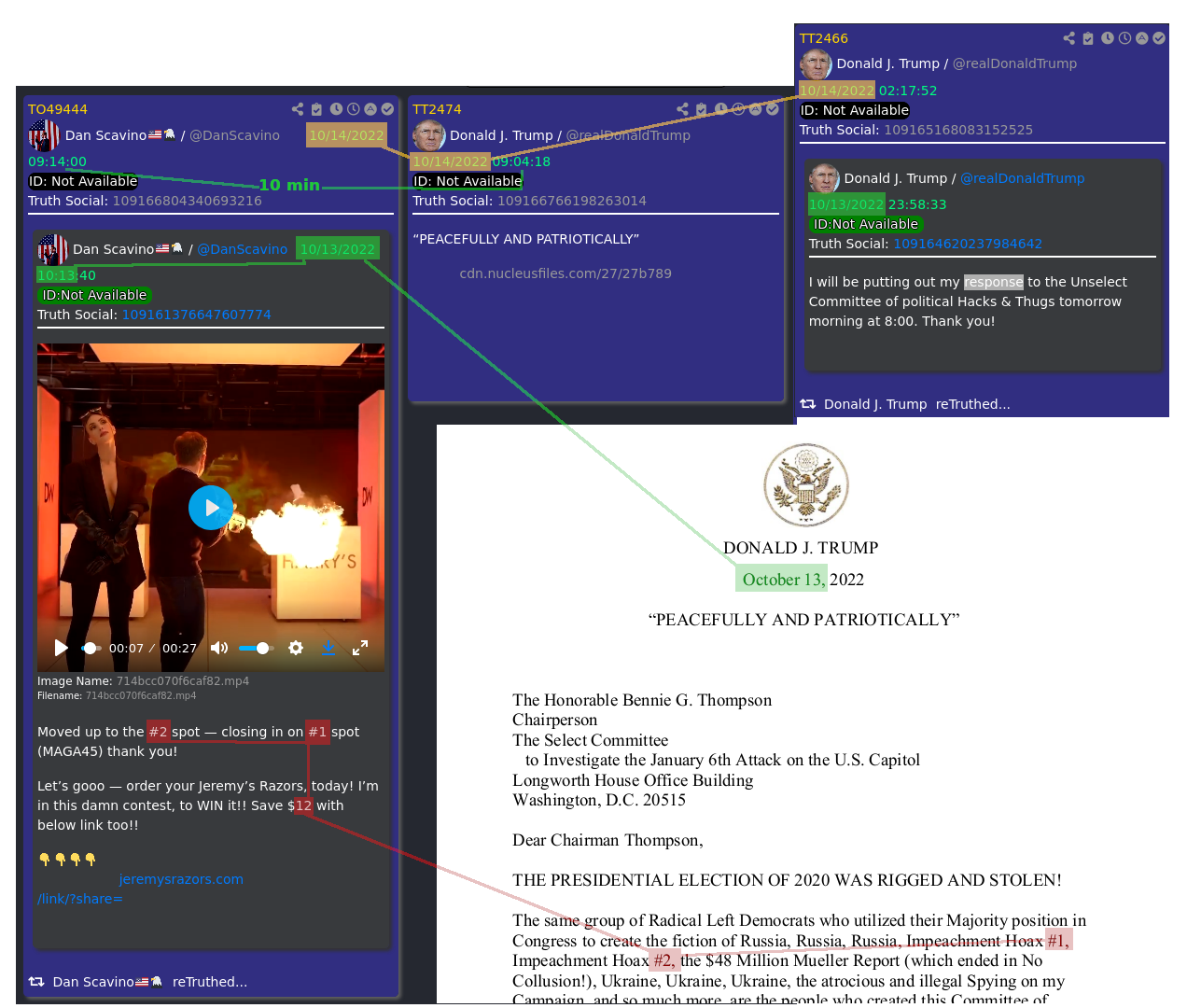
Task: Click Dan Scavino's avatar on card TO49444 header
Action: tap(44, 135)
